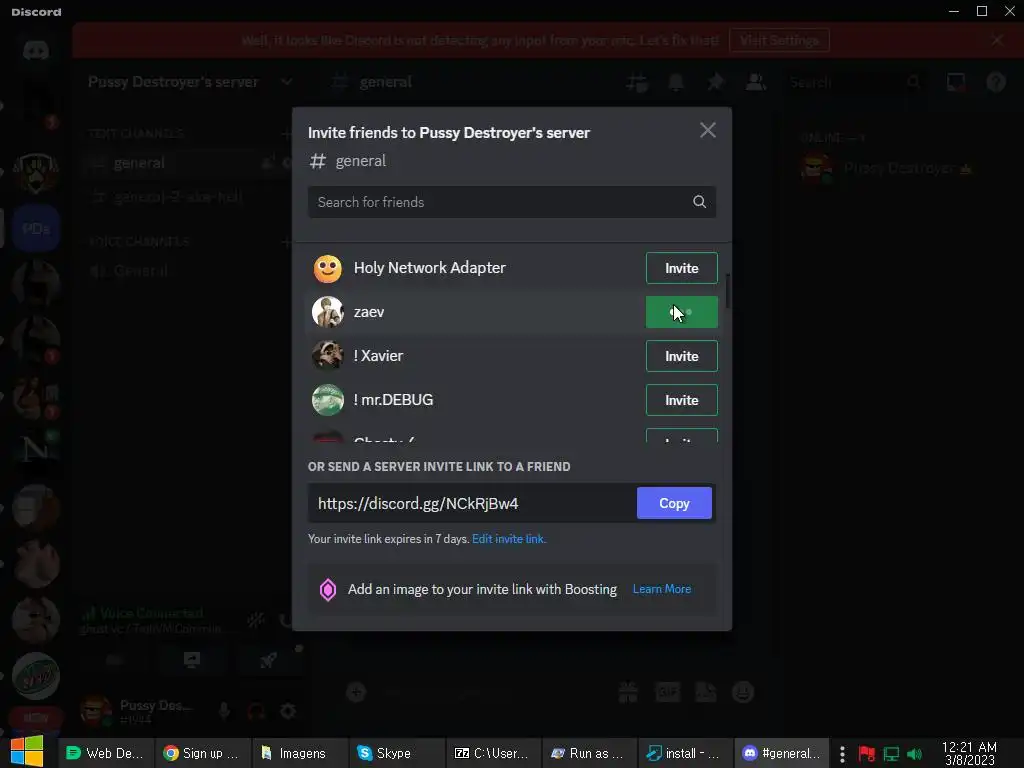The height and width of the screenshot is (768, 1024).
Task: Toggle the member list icon
Action: [756, 82]
